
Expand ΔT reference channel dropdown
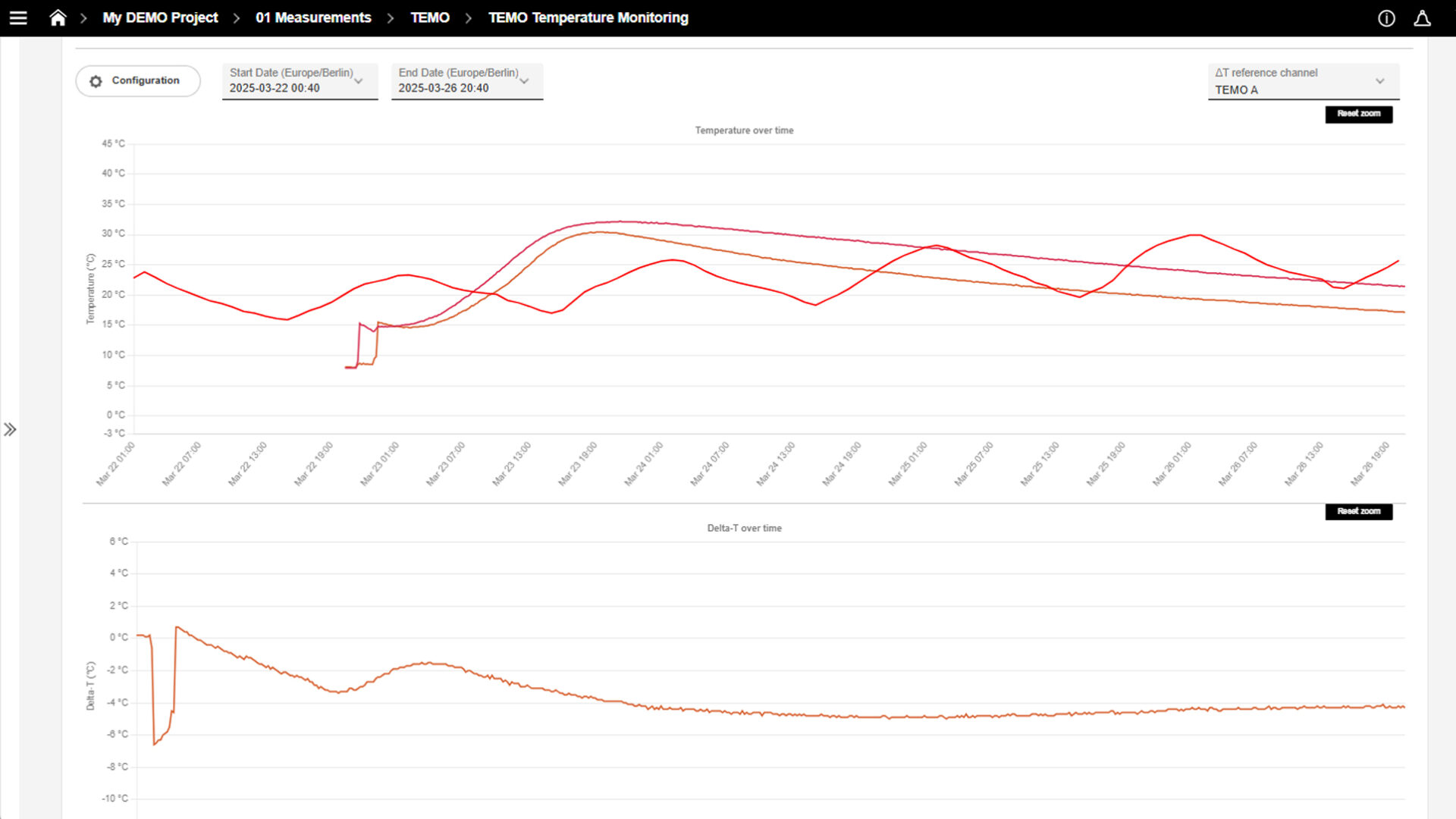(1379, 81)
